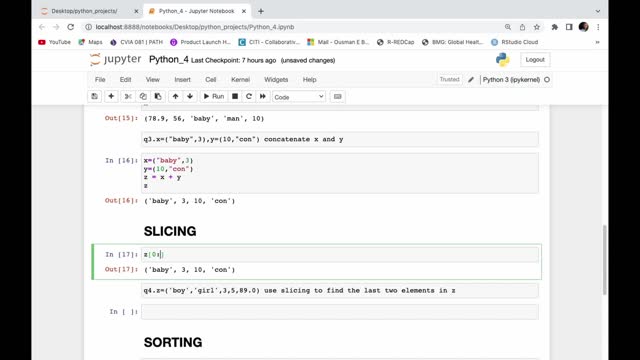Restart the kernel icon
The height and width of the screenshot is (360, 640).
click(x=249, y=97)
